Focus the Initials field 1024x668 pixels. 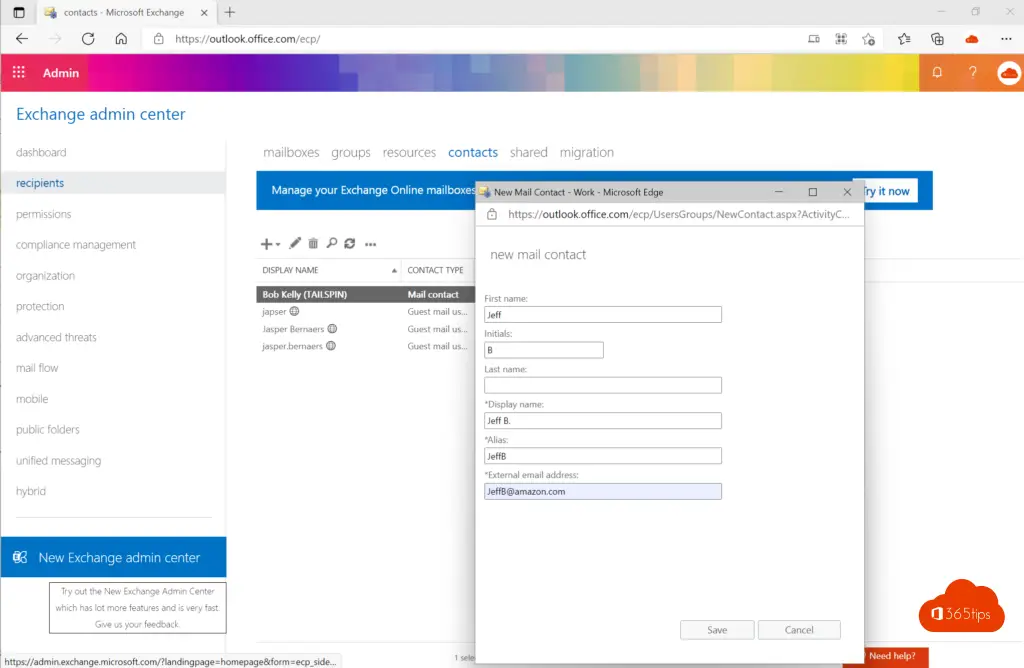tap(543, 350)
